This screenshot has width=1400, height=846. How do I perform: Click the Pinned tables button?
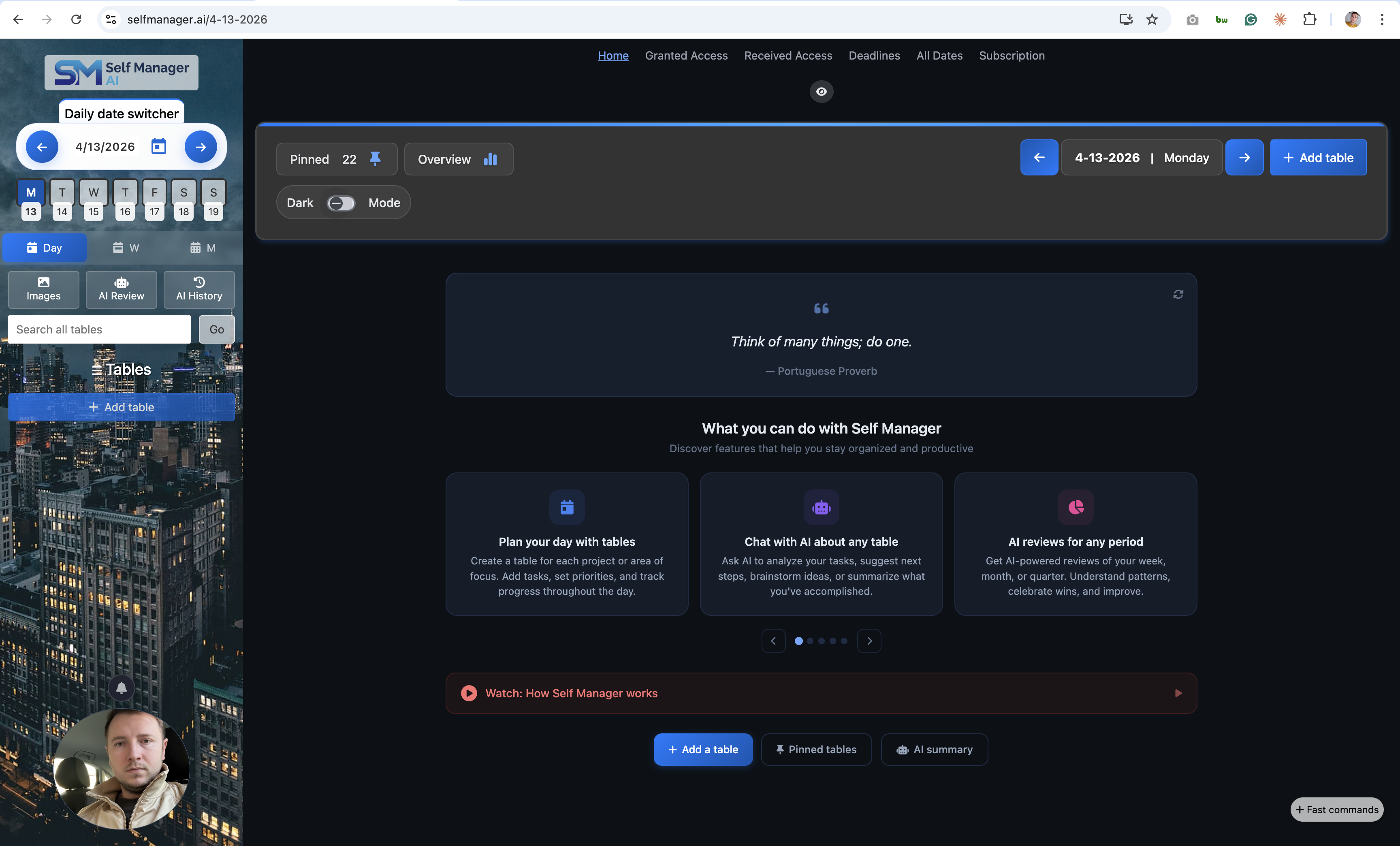(816, 749)
